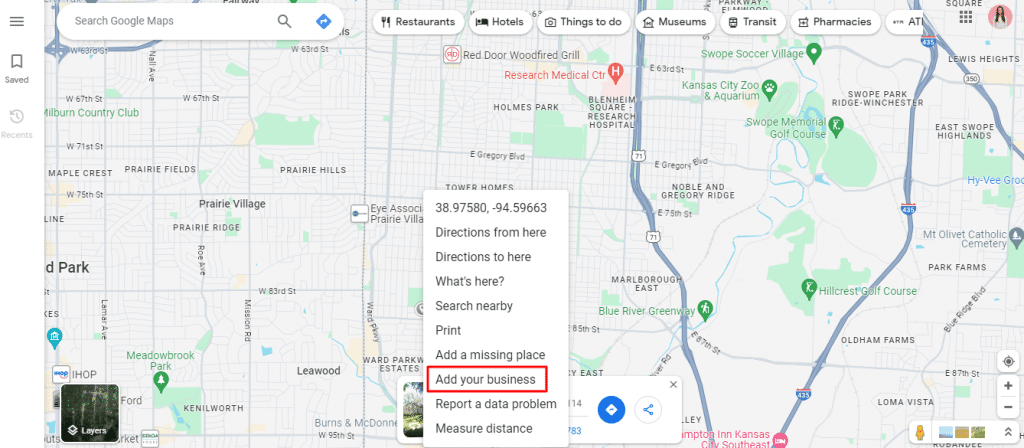Image resolution: width=1024 pixels, height=448 pixels.
Task: Zoom out with the minus button
Action: pyautogui.click(x=1008, y=407)
